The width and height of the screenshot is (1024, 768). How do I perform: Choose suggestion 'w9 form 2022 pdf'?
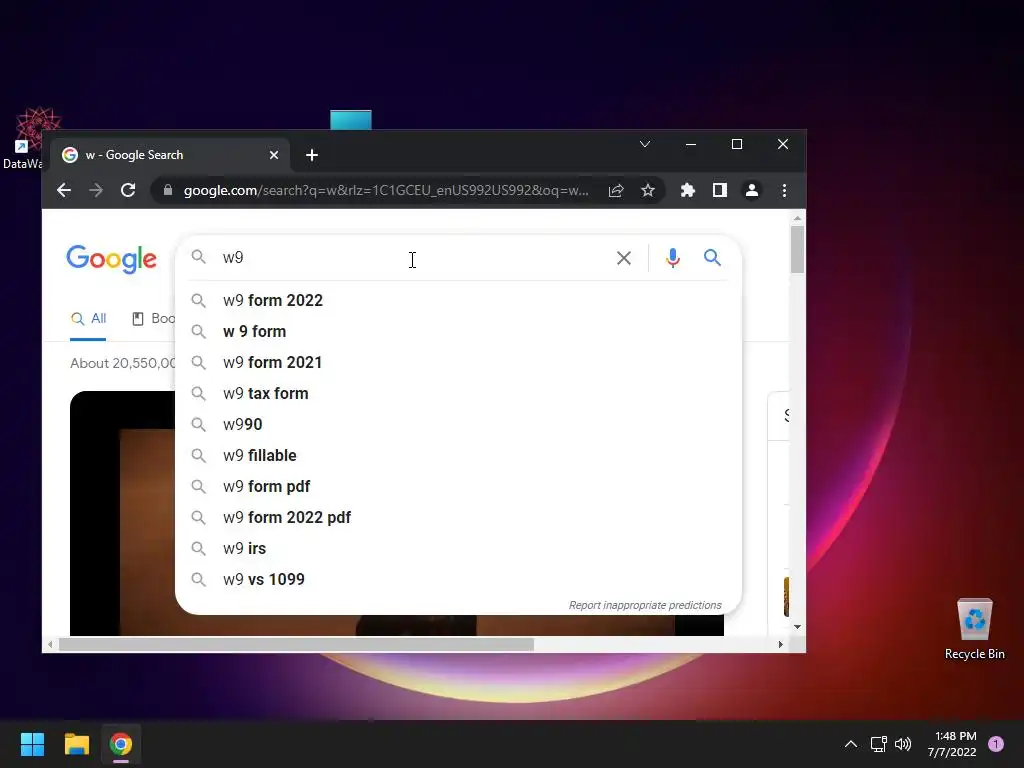pos(458,518)
